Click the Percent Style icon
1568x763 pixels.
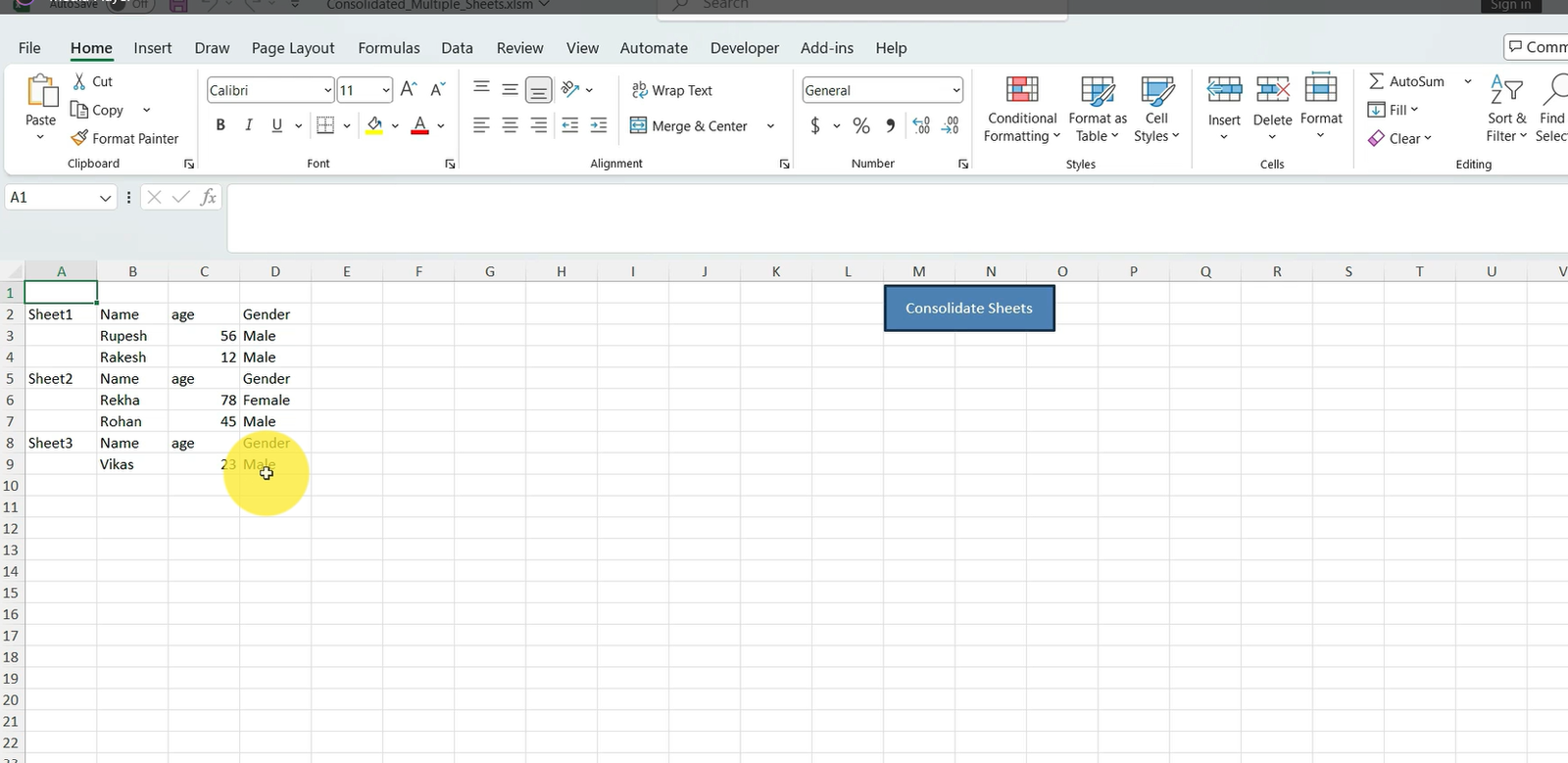(860, 125)
